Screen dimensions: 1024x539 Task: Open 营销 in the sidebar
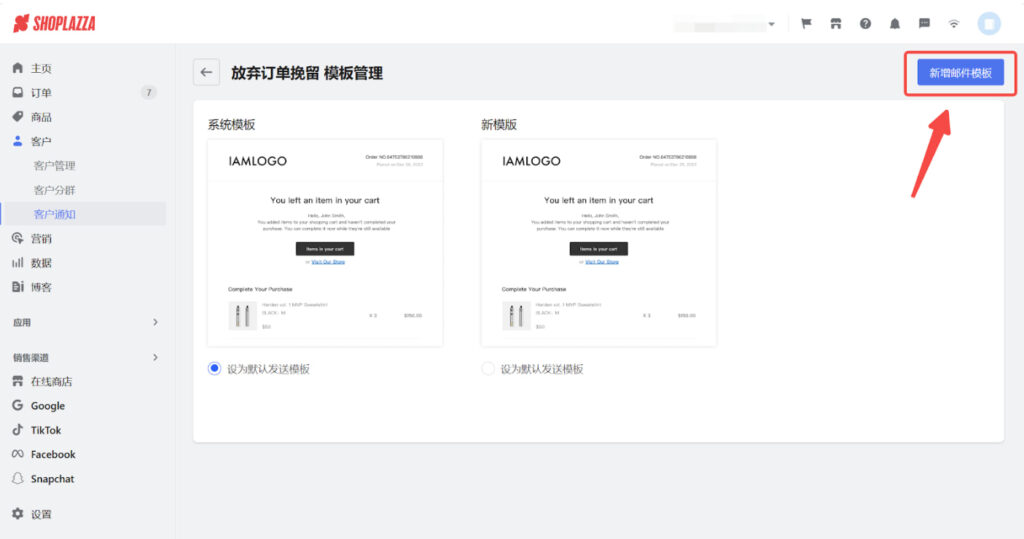(41, 238)
